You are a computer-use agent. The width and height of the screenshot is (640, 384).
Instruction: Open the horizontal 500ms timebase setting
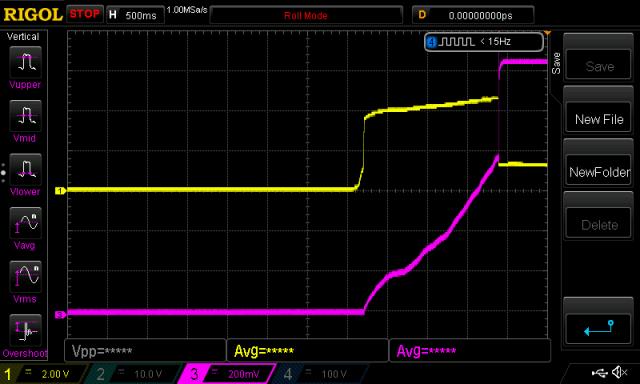(135, 15)
